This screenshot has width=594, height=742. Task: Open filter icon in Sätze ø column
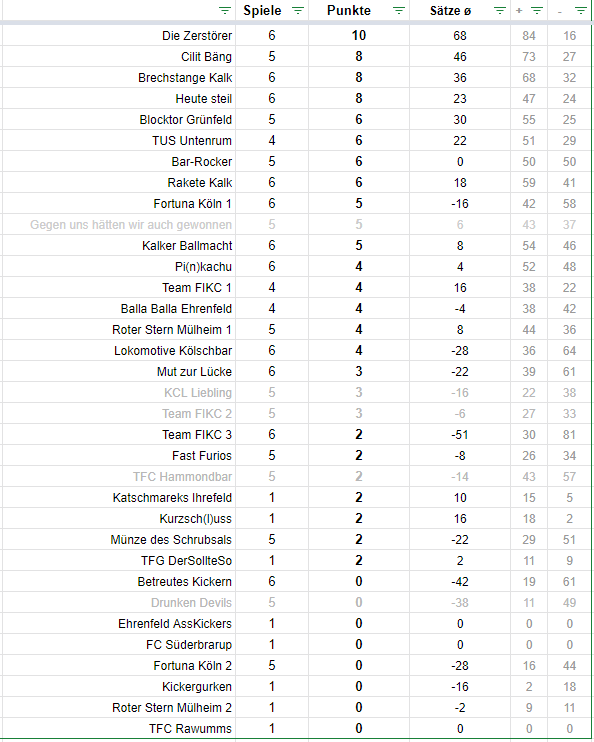point(500,10)
